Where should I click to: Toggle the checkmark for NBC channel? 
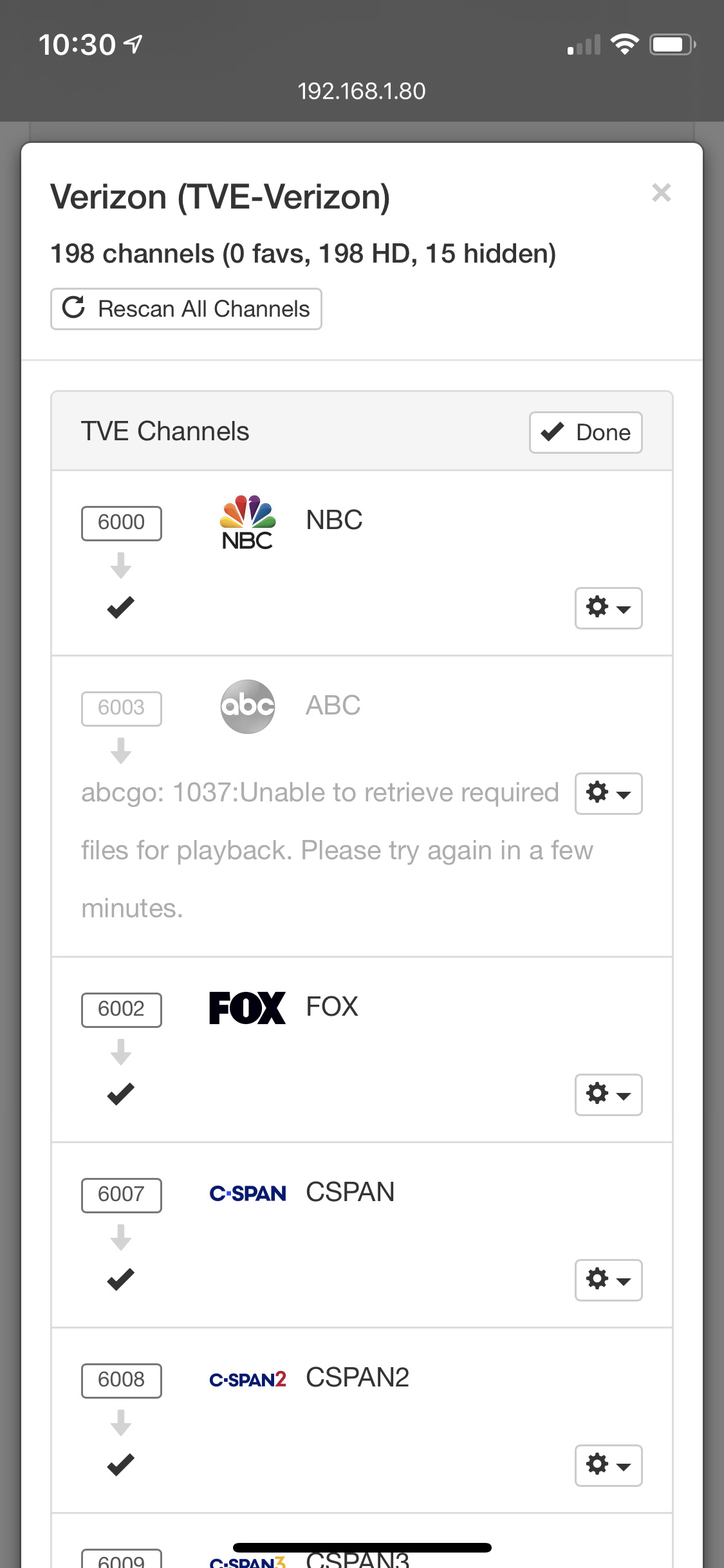pyautogui.click(x=121, y=607)
